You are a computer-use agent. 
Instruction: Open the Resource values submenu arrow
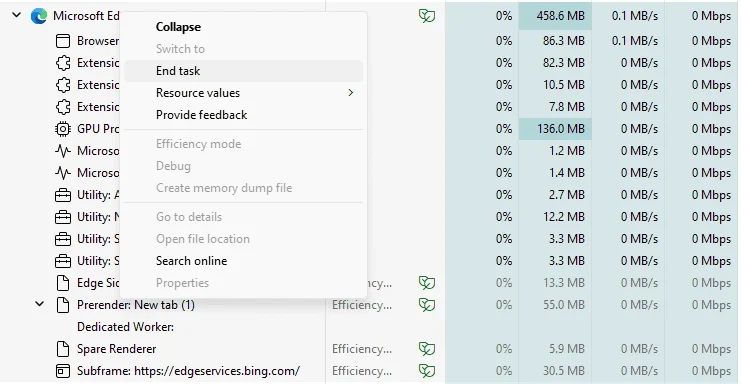pyautogui.click(x=351, y=93)
